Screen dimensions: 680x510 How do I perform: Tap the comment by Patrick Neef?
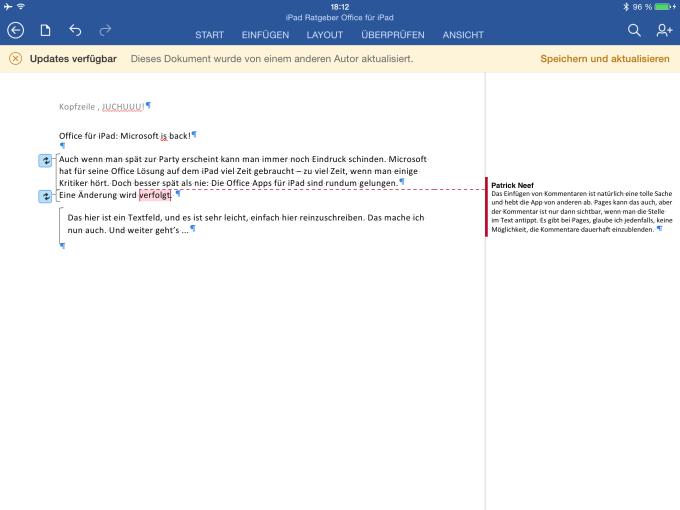pos(581,207)
